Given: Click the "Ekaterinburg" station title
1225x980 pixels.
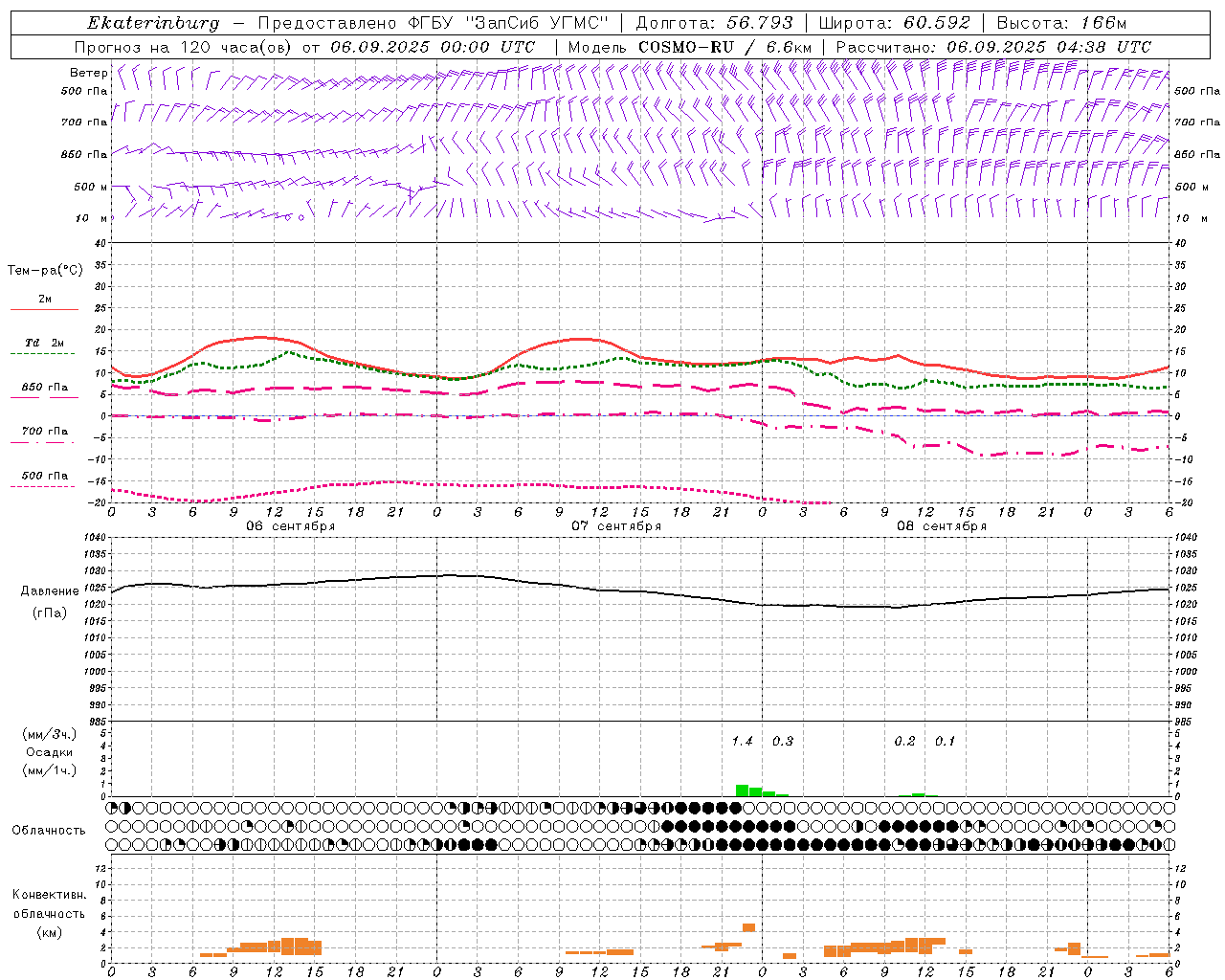Looking at the screenshot, I should point(153,23).
